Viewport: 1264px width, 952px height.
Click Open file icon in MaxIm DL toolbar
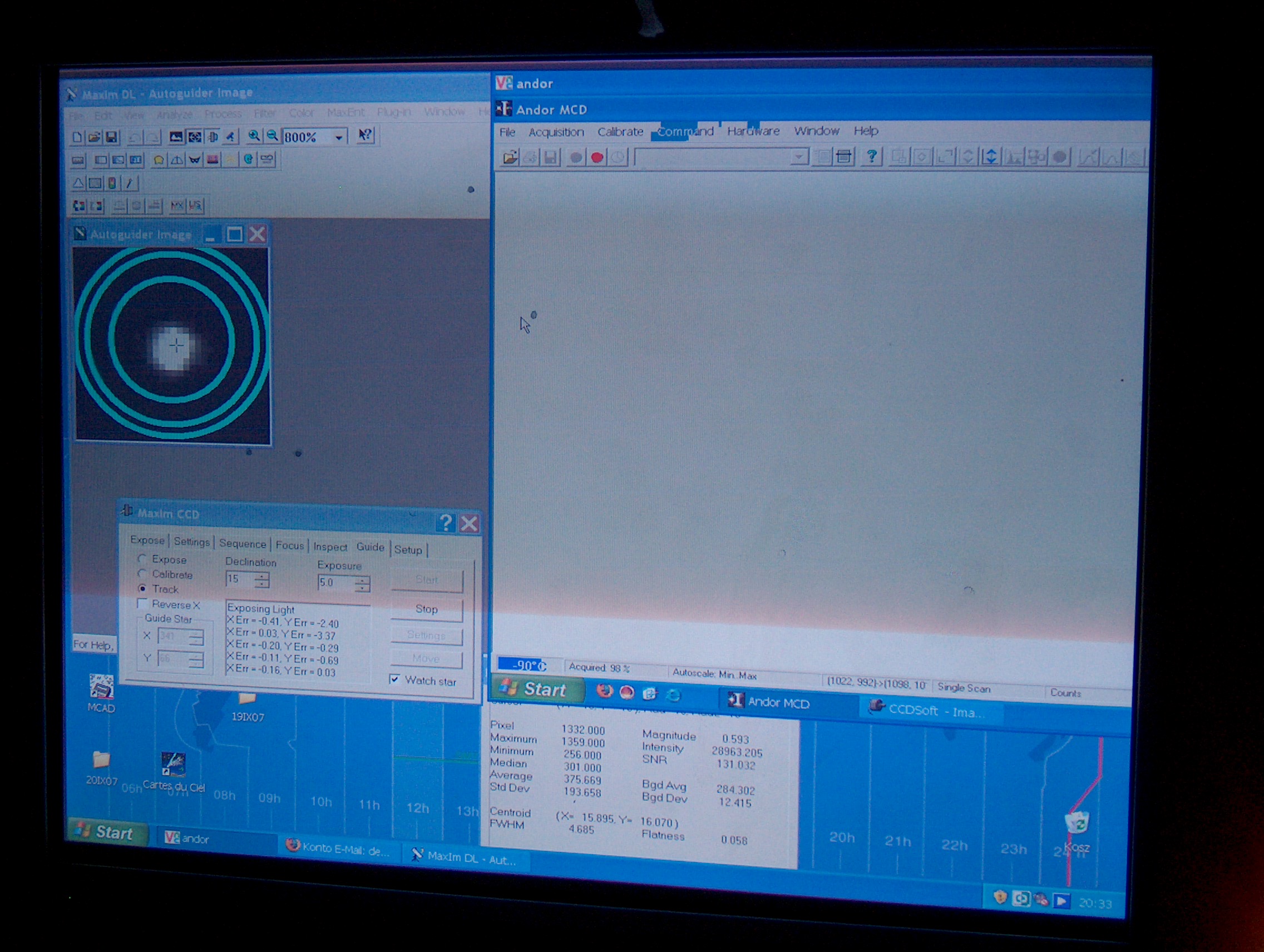tap(94, 137)
